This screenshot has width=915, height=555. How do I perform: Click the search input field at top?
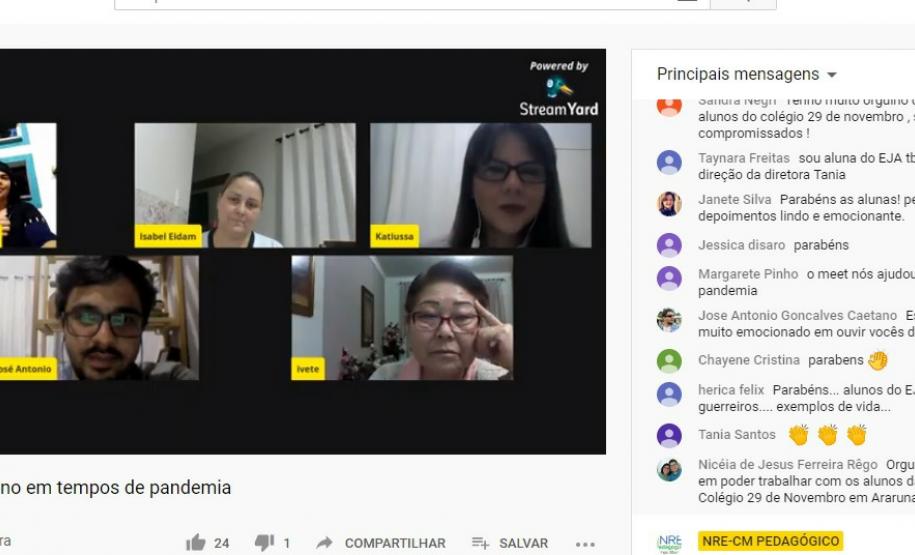pyautogui.click(x=412, y=4)
